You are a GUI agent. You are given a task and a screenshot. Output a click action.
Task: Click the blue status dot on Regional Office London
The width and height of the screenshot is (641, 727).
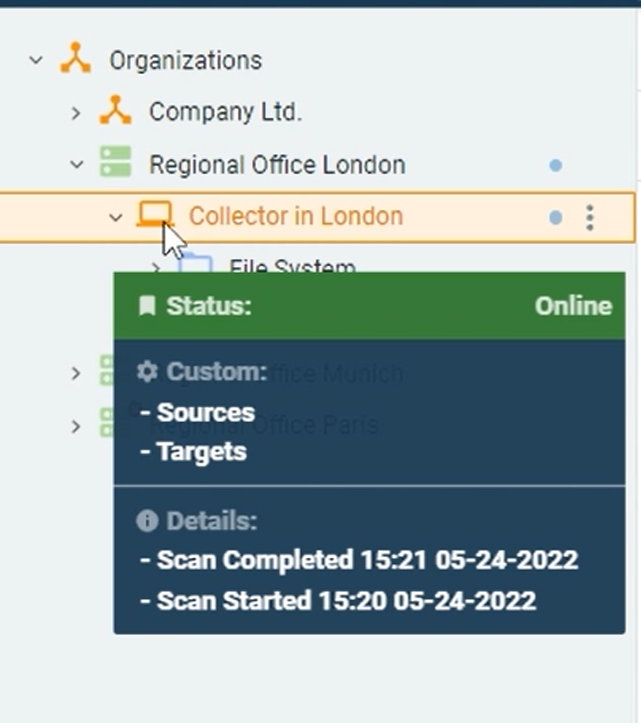pos(556,165)
